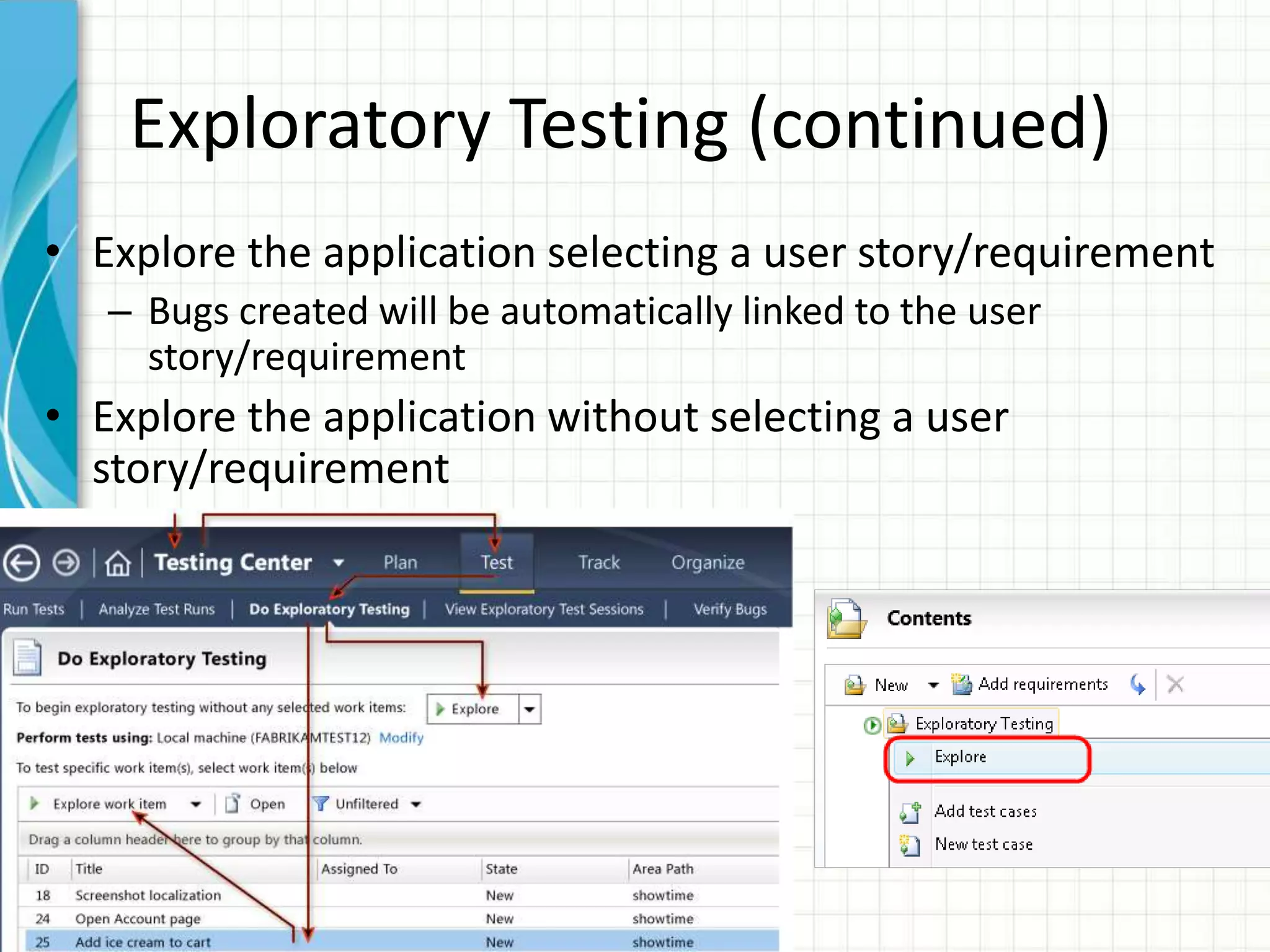The height and width of the screenshot is (952, 1270).
Task: Click the forward arrow navigation icon
Action: click(66, 563)
